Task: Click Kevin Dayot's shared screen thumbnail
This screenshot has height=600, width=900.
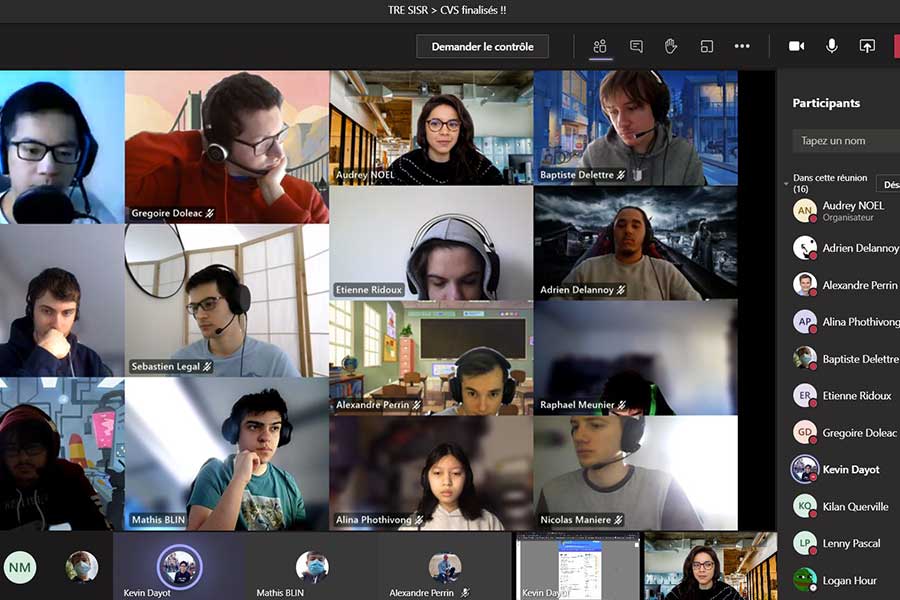Action: 578,566
